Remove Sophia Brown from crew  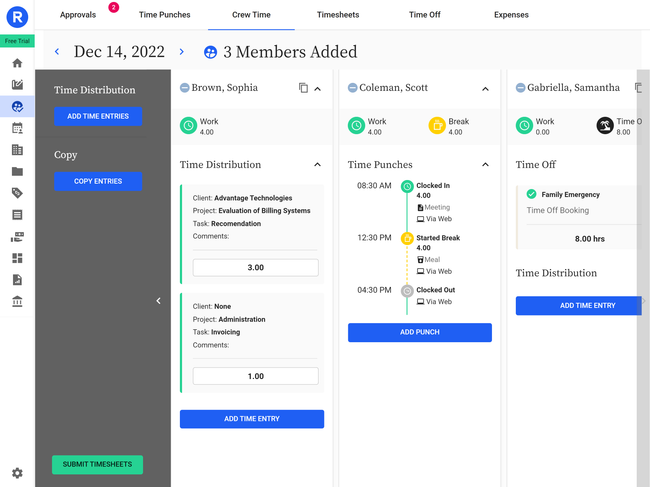point(185,88)
